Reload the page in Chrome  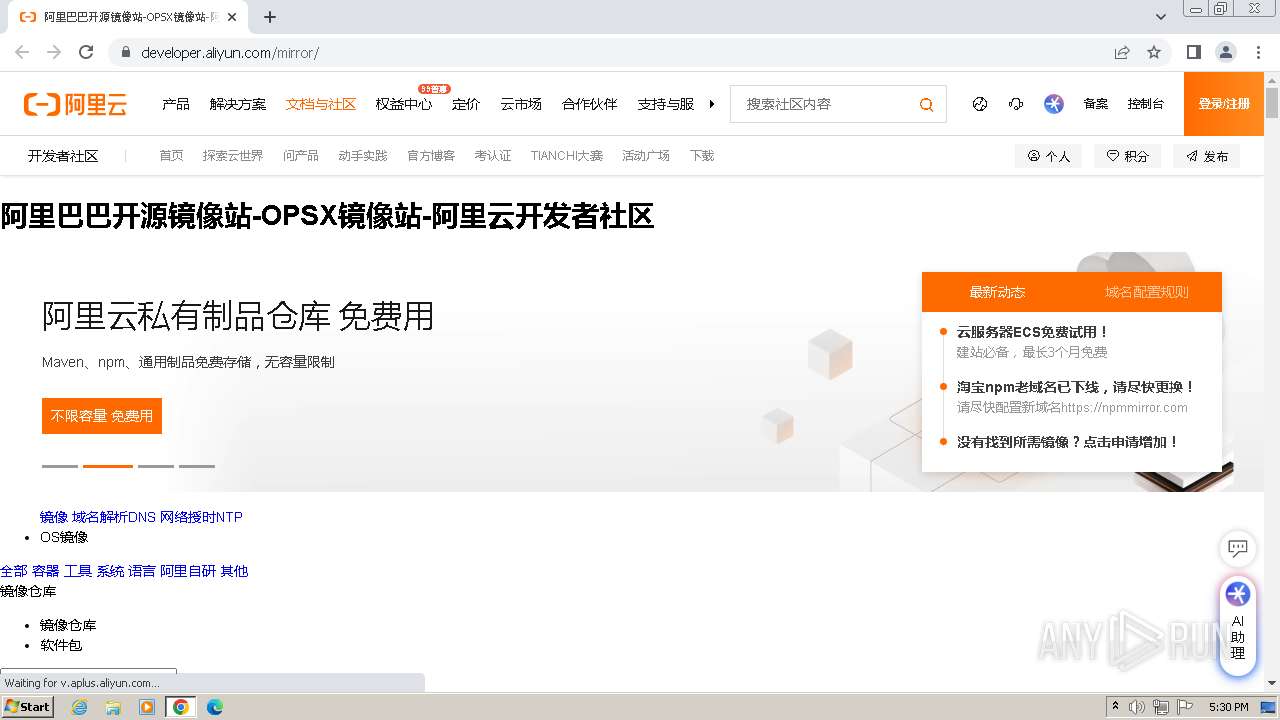(86, 52)
